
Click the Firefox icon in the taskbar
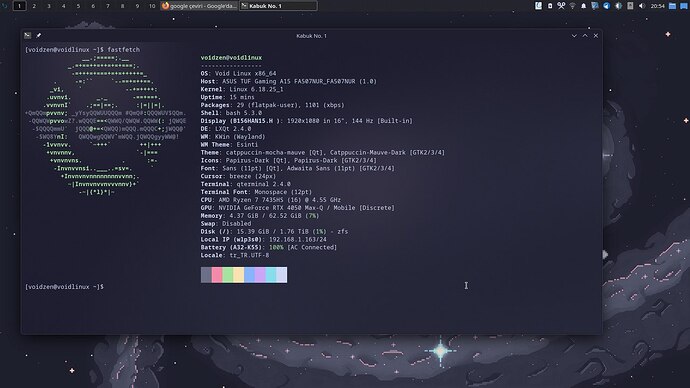[165, 6]
